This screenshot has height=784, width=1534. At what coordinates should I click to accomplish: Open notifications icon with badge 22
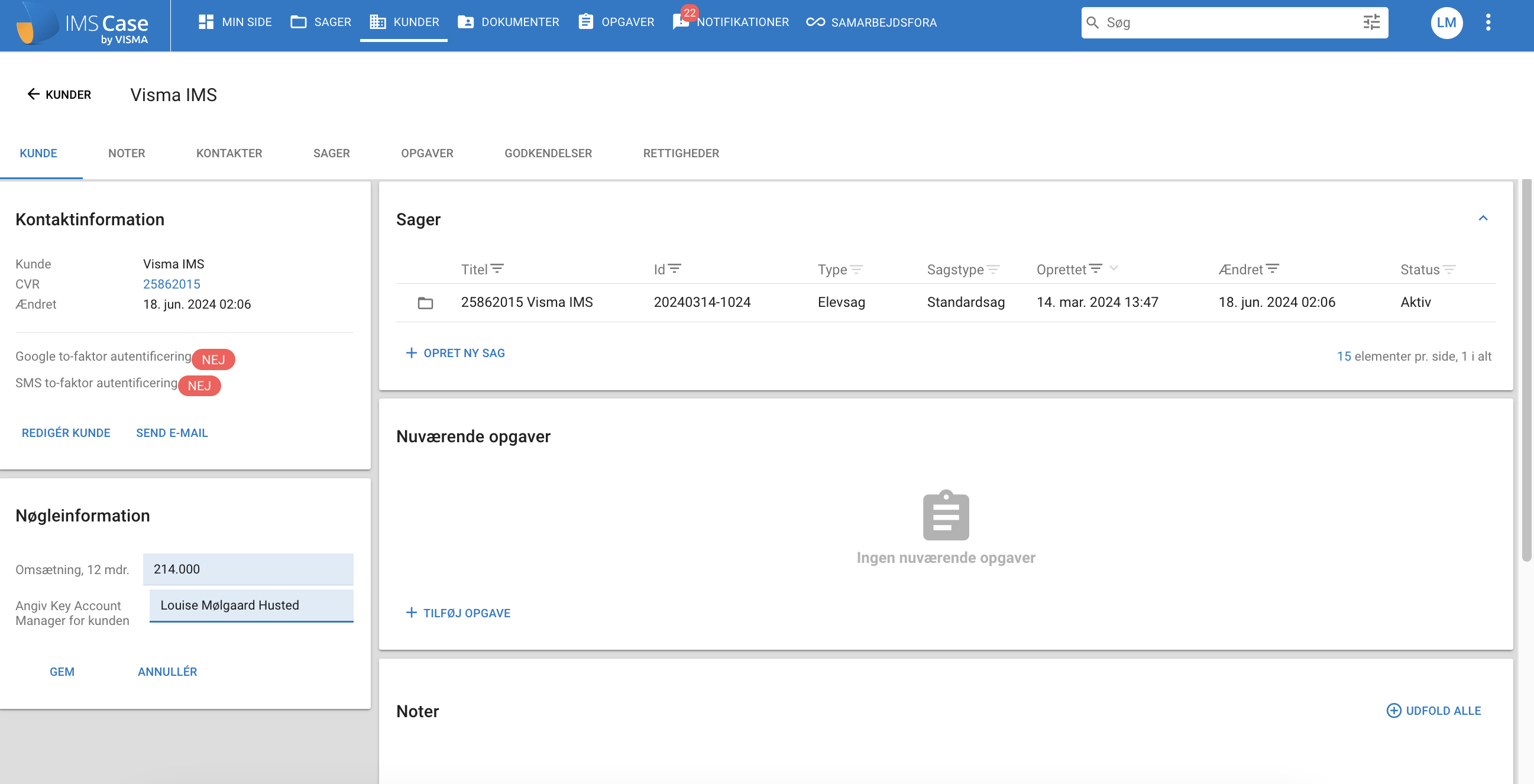682,20
